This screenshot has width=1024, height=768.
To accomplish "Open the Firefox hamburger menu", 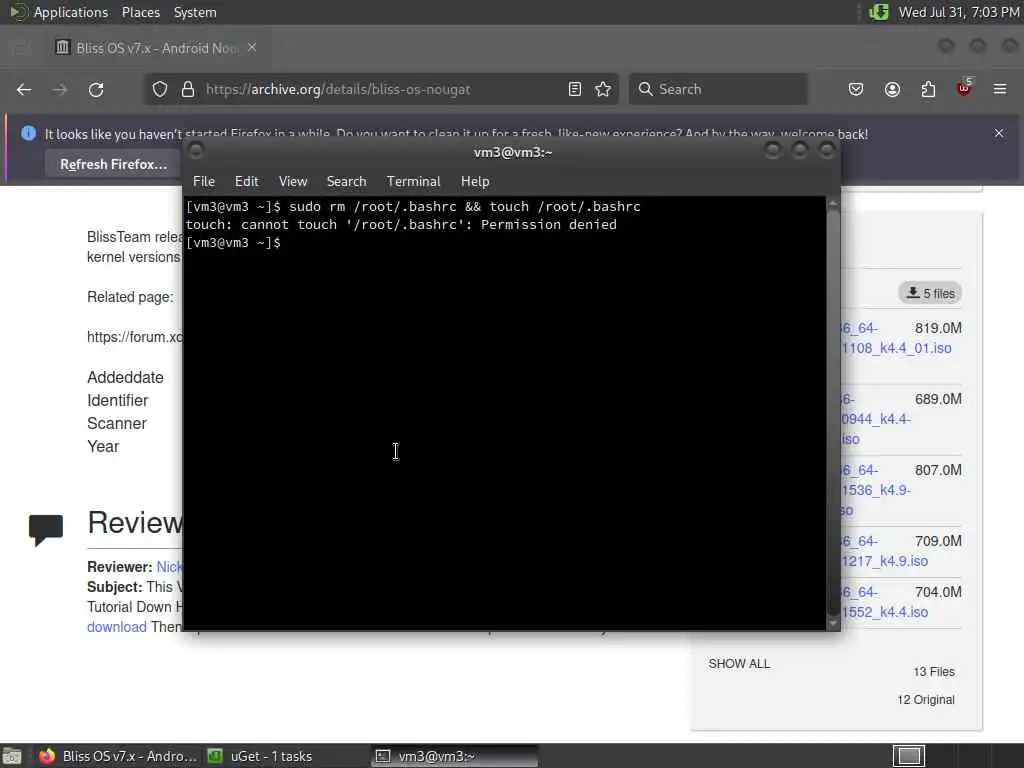I will [1000, 89].
